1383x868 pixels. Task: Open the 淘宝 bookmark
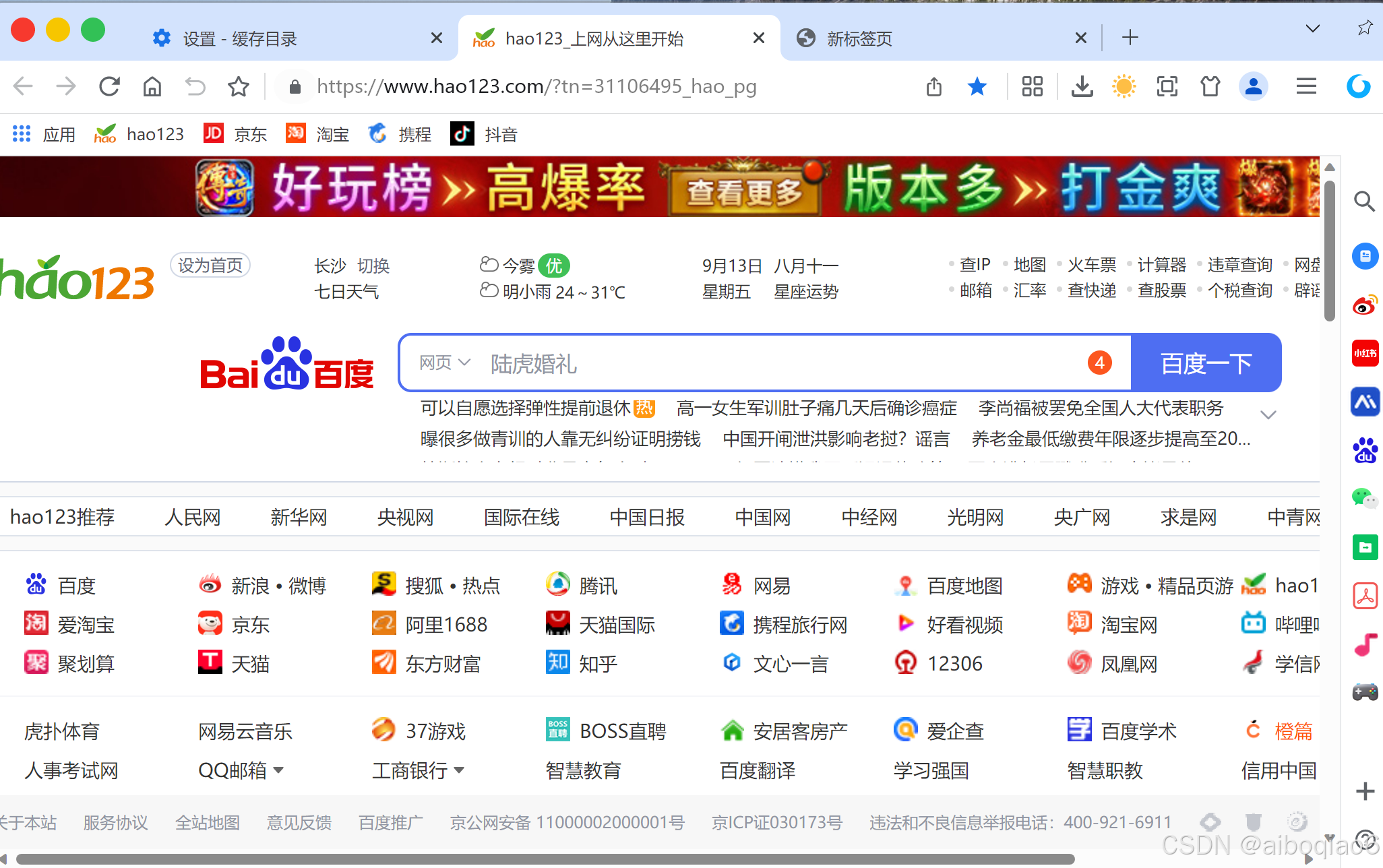[x=317, y=134]
